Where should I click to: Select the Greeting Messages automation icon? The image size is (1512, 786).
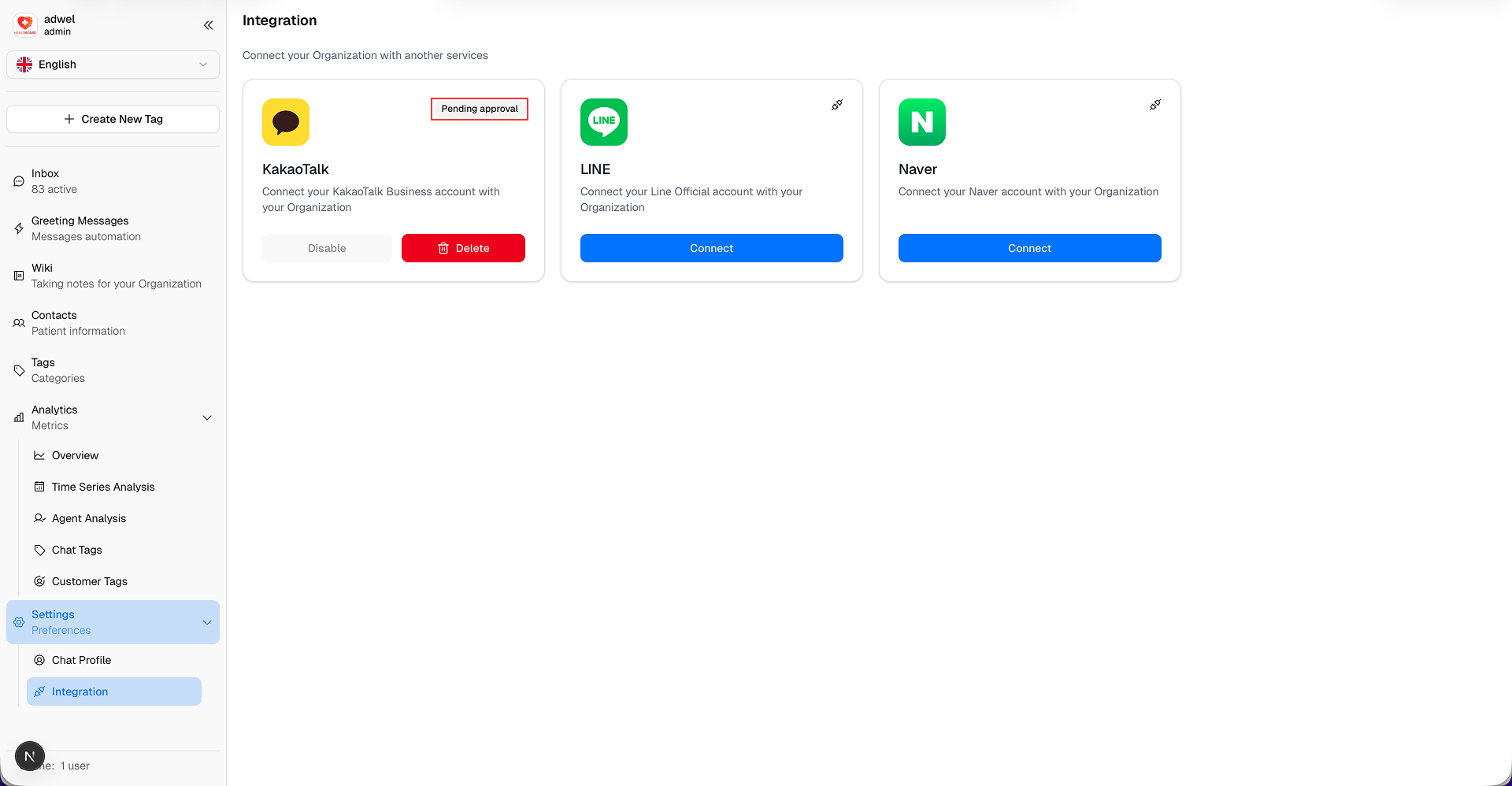(19, 228)
